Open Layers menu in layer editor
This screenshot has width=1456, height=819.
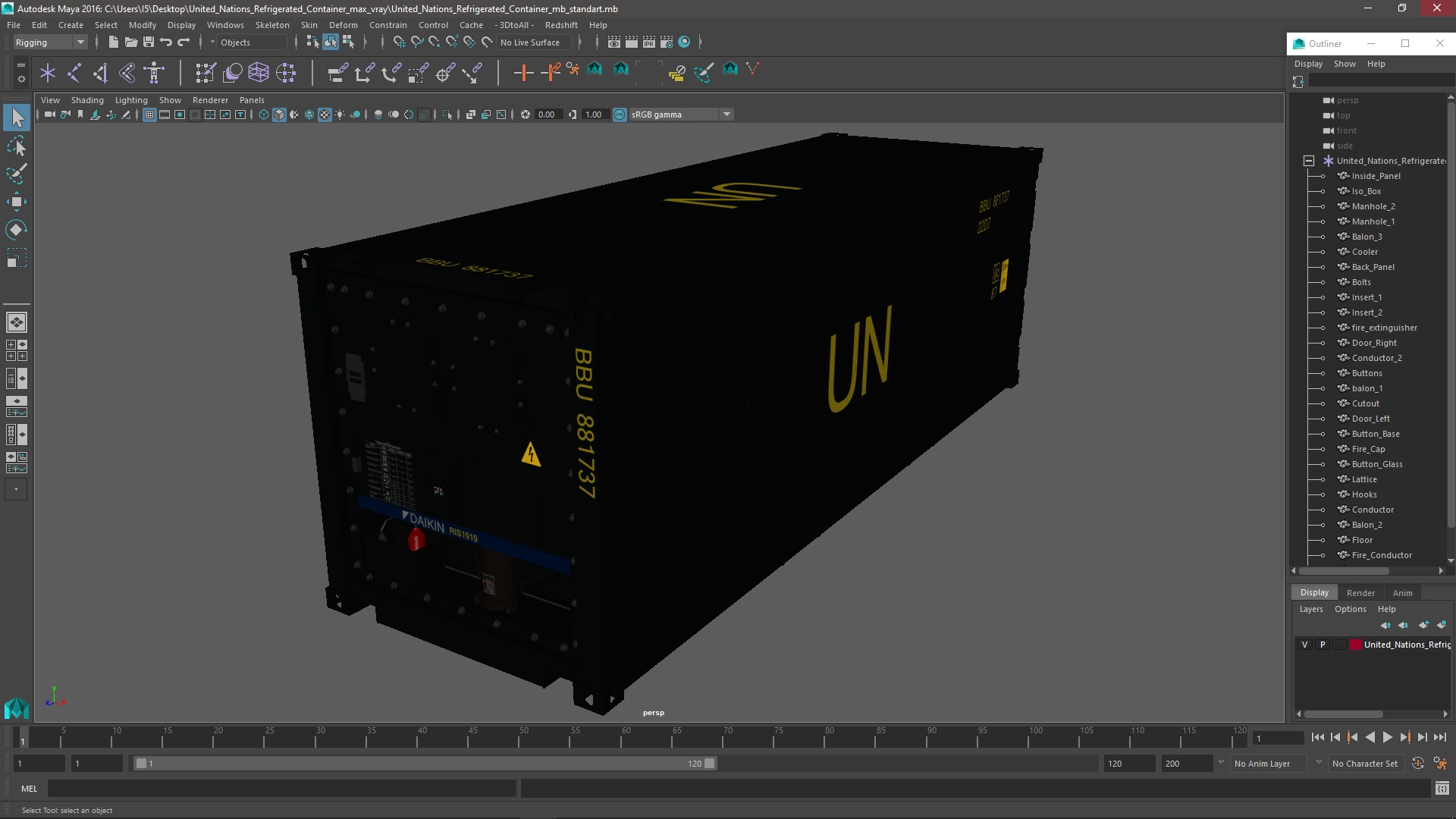click(x=1310, y=609)
